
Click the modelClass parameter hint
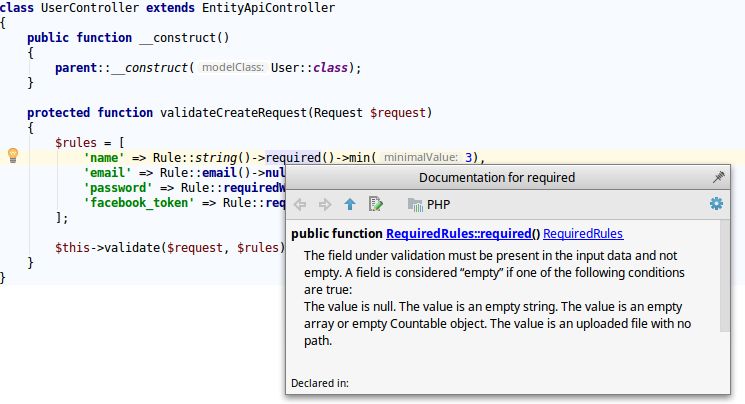[x=233, y=67]
